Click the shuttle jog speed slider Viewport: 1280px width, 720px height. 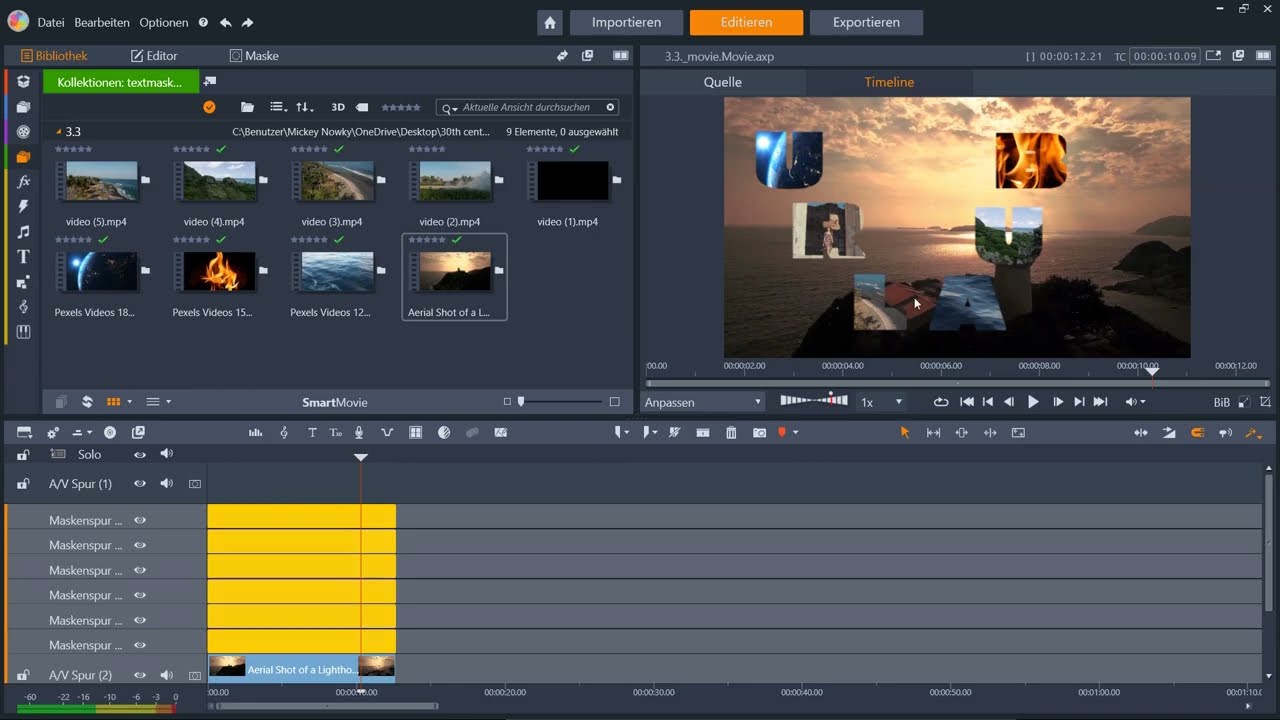813,400
